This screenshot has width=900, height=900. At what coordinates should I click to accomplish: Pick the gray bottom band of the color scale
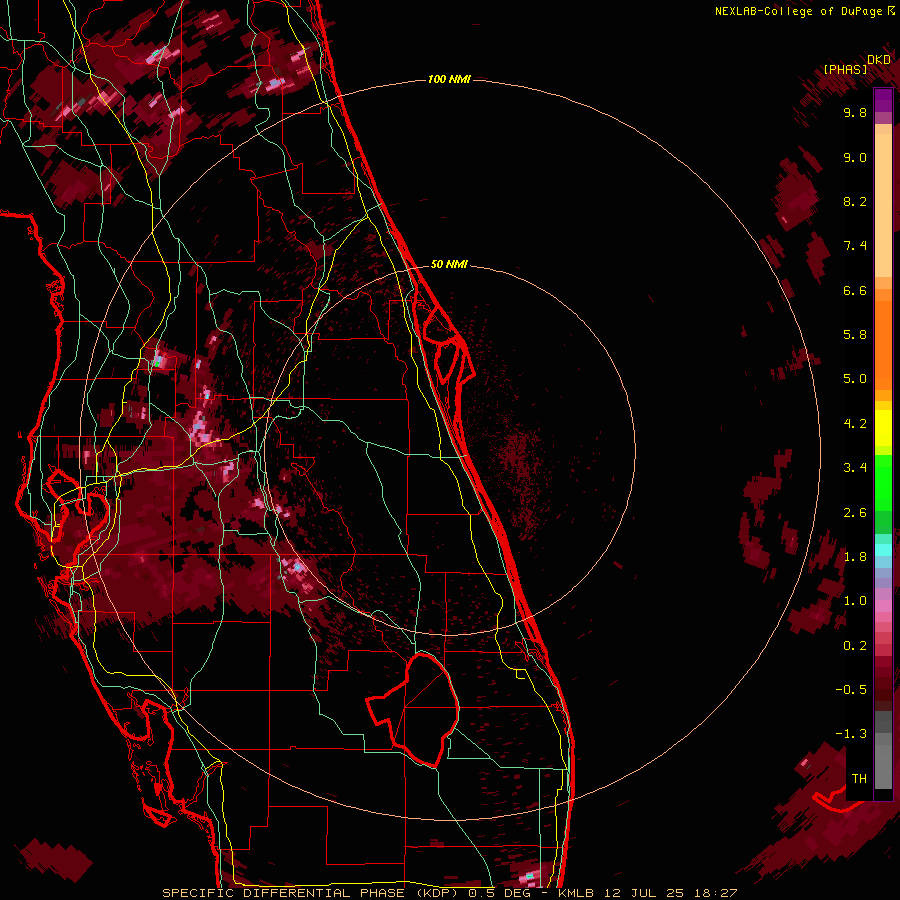pyautogui.click(x=883, y=766)
